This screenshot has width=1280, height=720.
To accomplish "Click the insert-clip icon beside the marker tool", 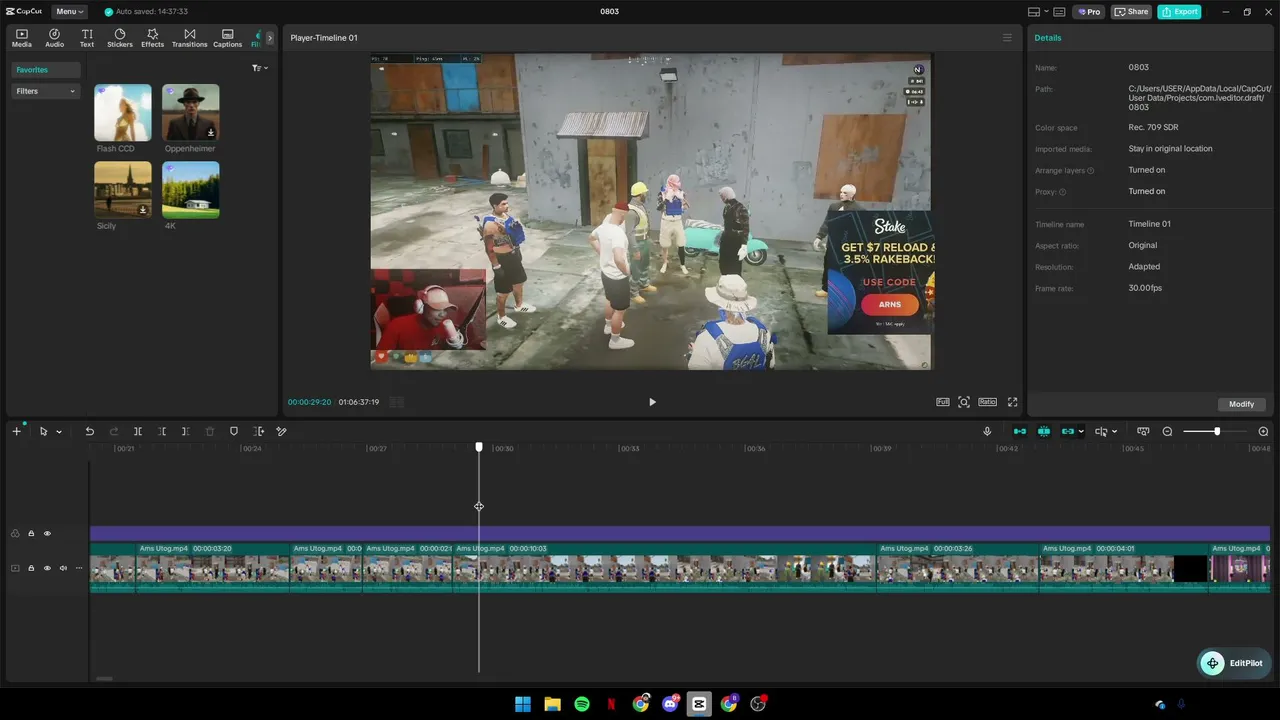I will point(258,432).
